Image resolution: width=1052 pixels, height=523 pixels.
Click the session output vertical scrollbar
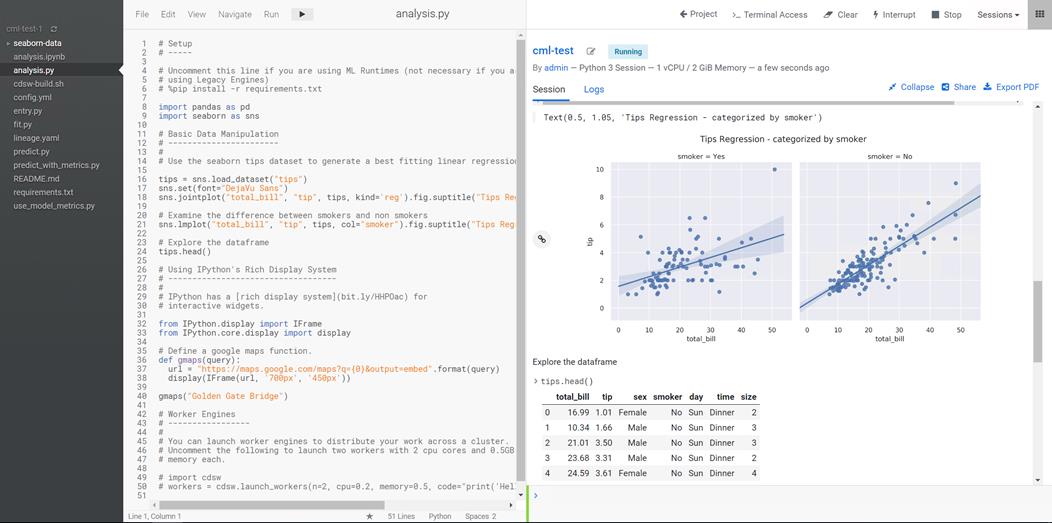tap(1037, 321)
